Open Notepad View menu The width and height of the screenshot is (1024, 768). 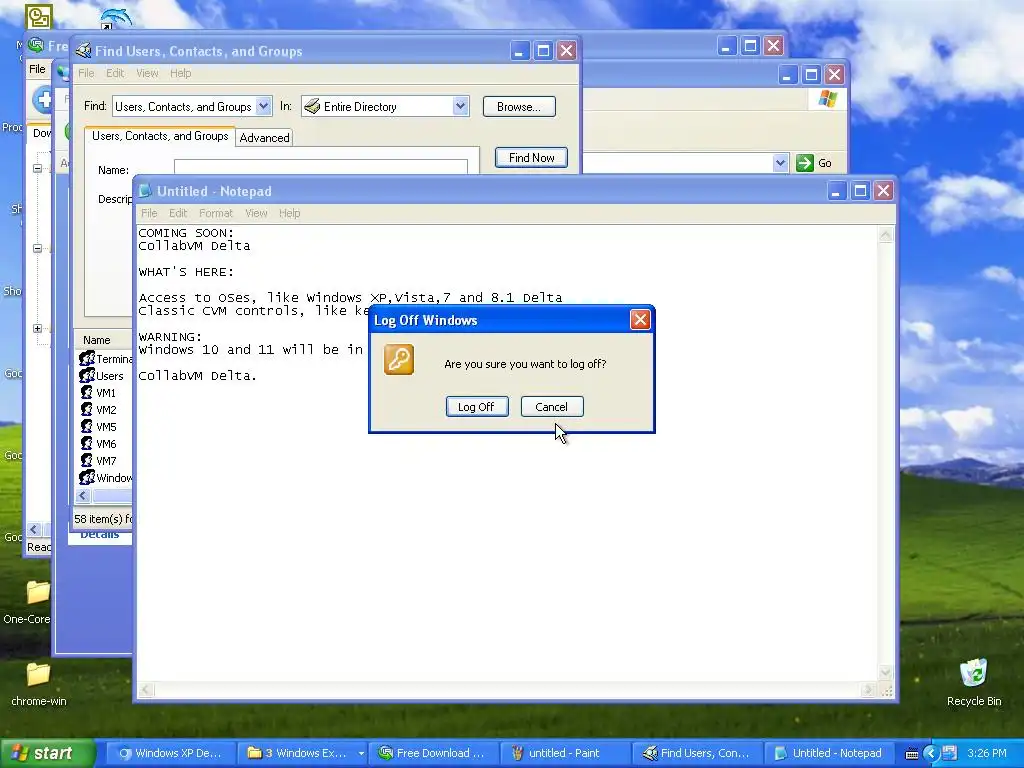coord(256,213)
